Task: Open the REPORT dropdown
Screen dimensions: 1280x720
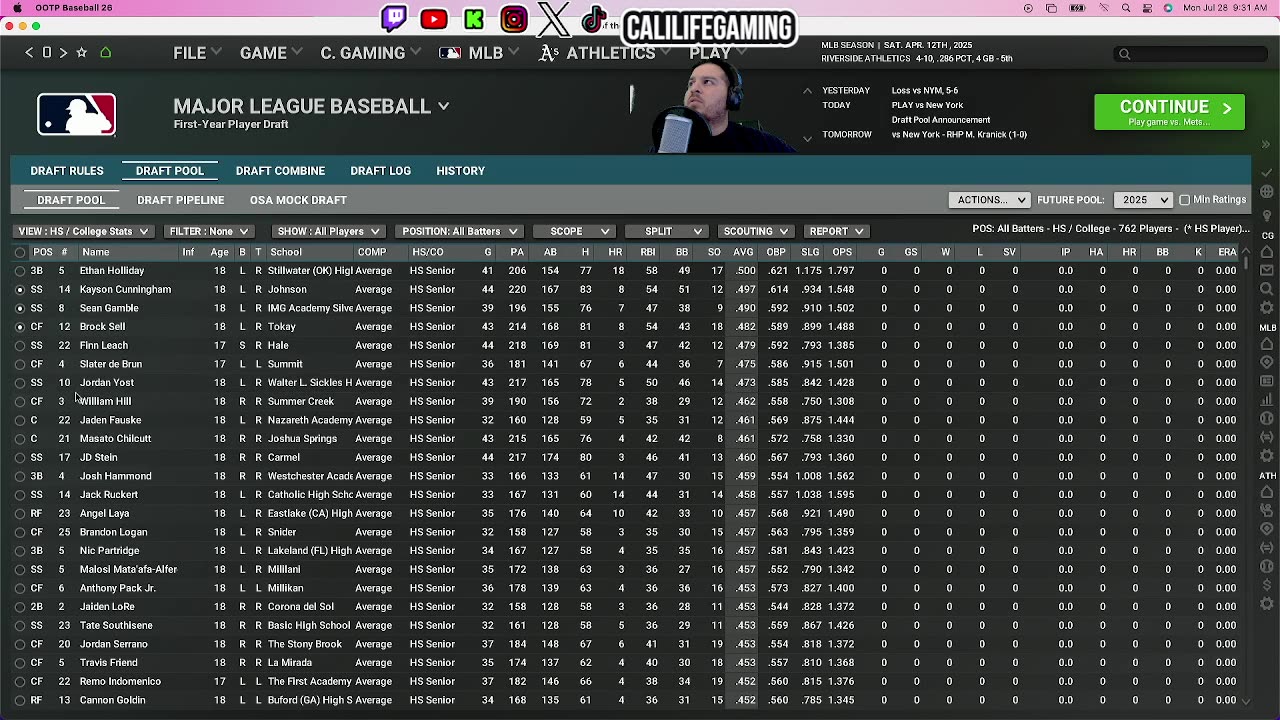Action: (x=836, y=231)
